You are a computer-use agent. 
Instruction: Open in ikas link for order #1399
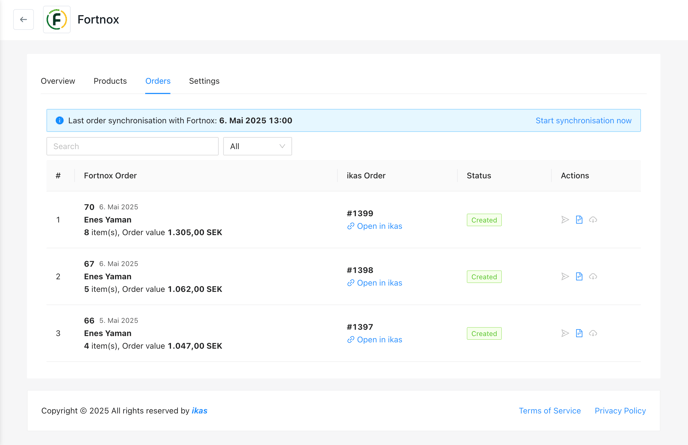click(374, 226)
